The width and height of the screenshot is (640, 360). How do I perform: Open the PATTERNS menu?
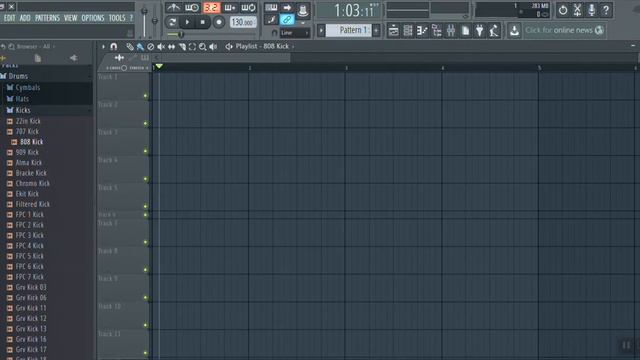[x=47, y=18]
